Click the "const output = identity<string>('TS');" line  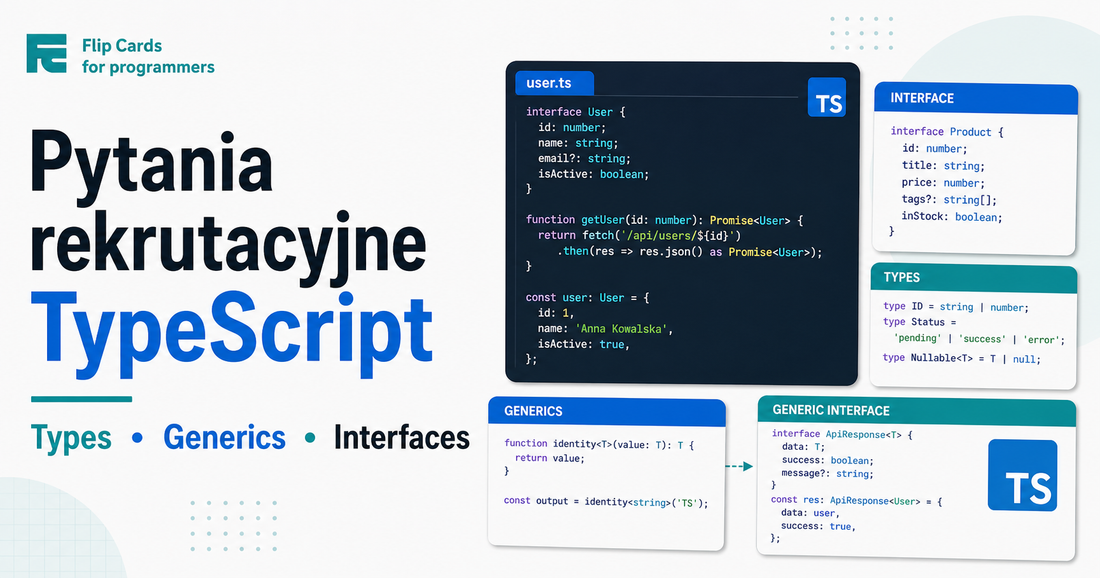[x=606, y=502]
